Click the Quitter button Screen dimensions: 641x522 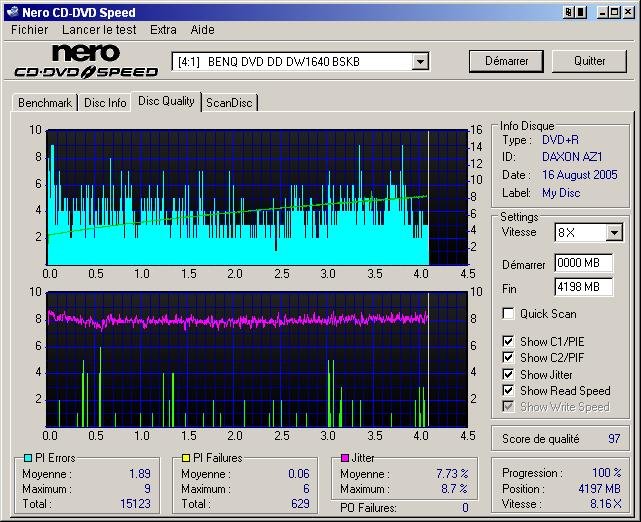pos(589,61)
